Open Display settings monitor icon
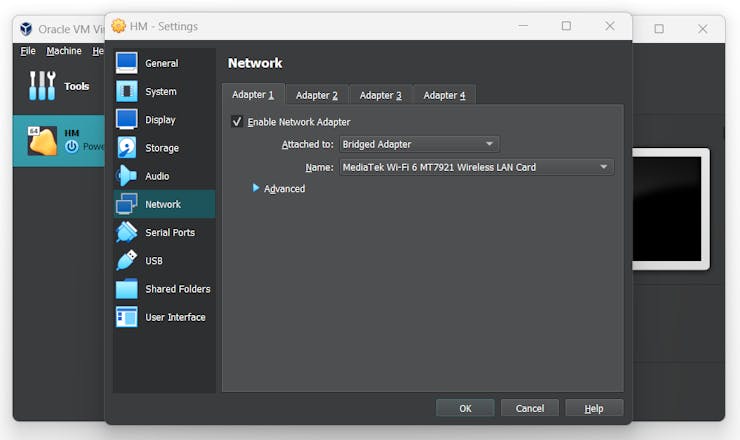This screenshot has width=740, height=440. (127, 119)
